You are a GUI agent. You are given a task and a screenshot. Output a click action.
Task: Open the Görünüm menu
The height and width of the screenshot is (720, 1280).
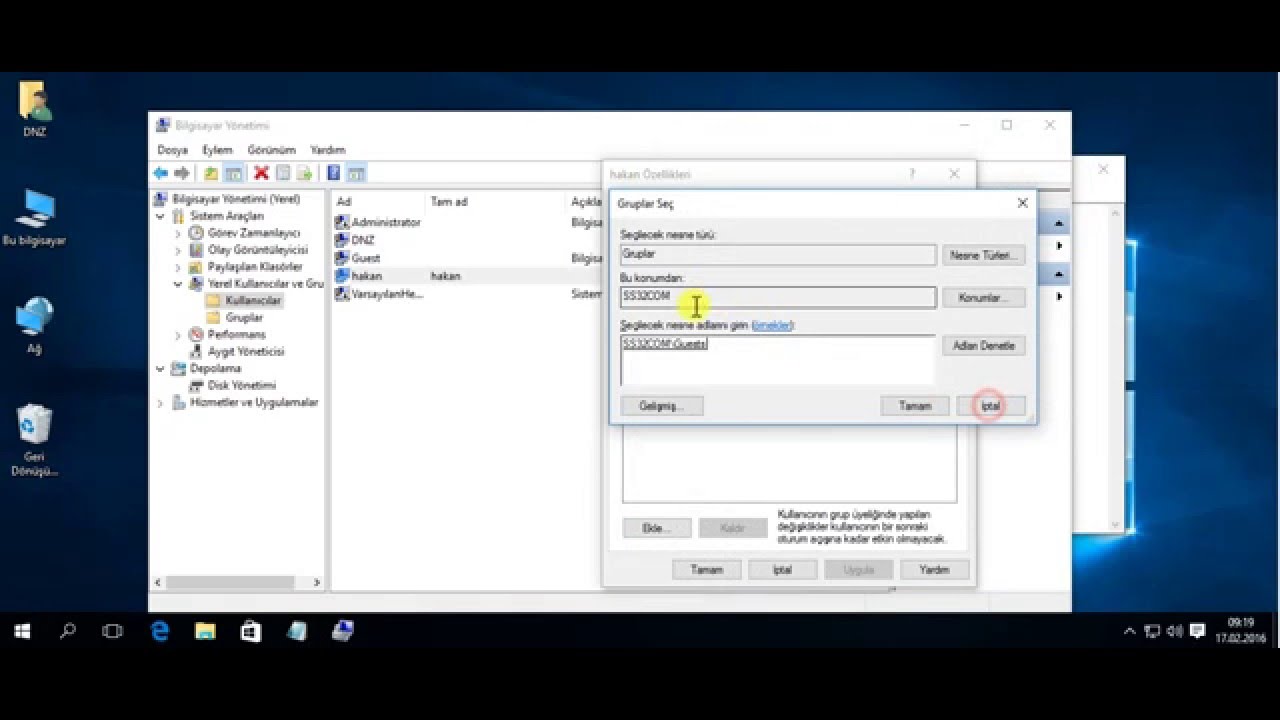pos(271,150)
